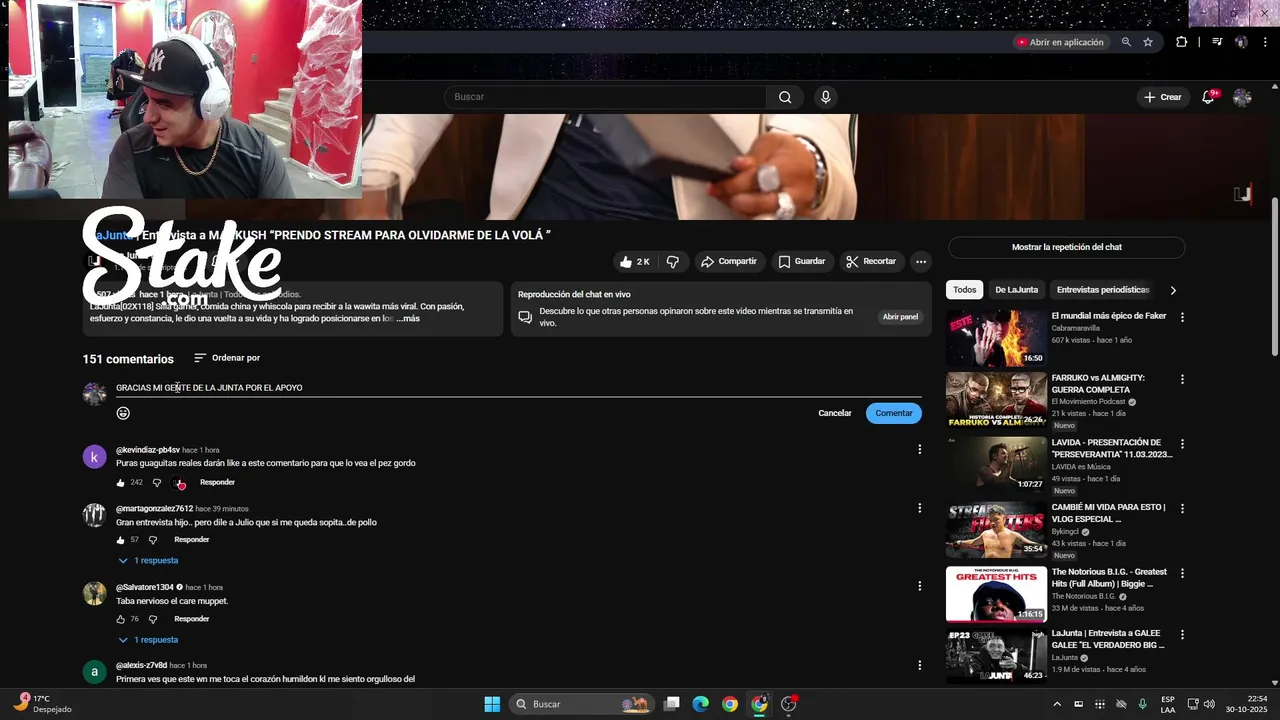
Task: Select the 'De LaJunta' filter chip
Action: click(x=1017, y=290)
